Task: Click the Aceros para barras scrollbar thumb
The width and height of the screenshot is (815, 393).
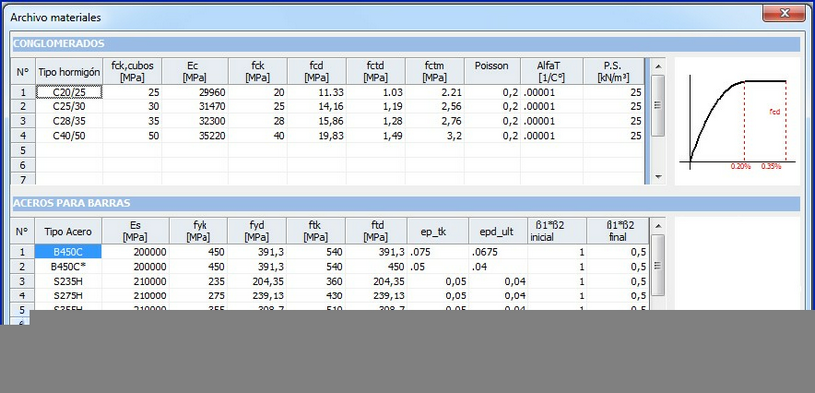Action: tap(658, 265)
